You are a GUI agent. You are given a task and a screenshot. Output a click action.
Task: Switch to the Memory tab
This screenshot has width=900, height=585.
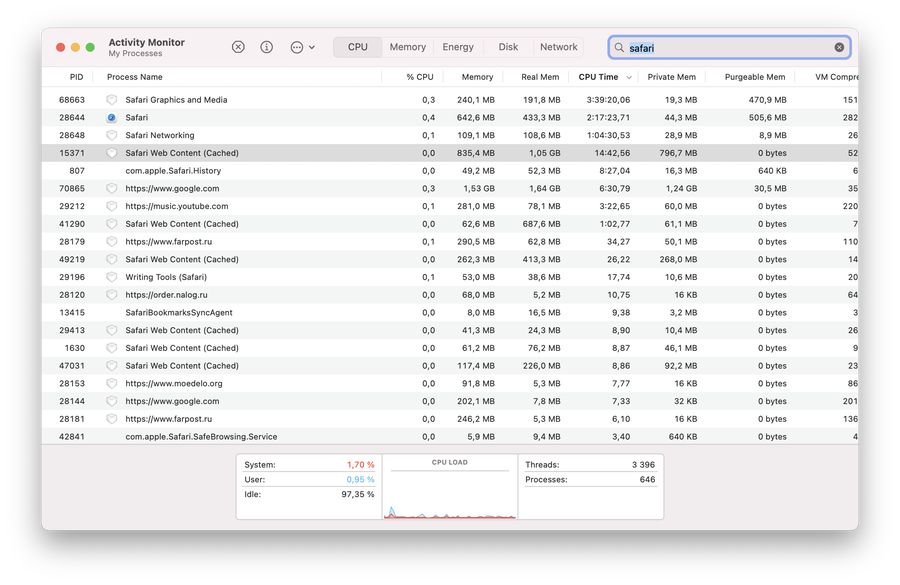[407, 47]
